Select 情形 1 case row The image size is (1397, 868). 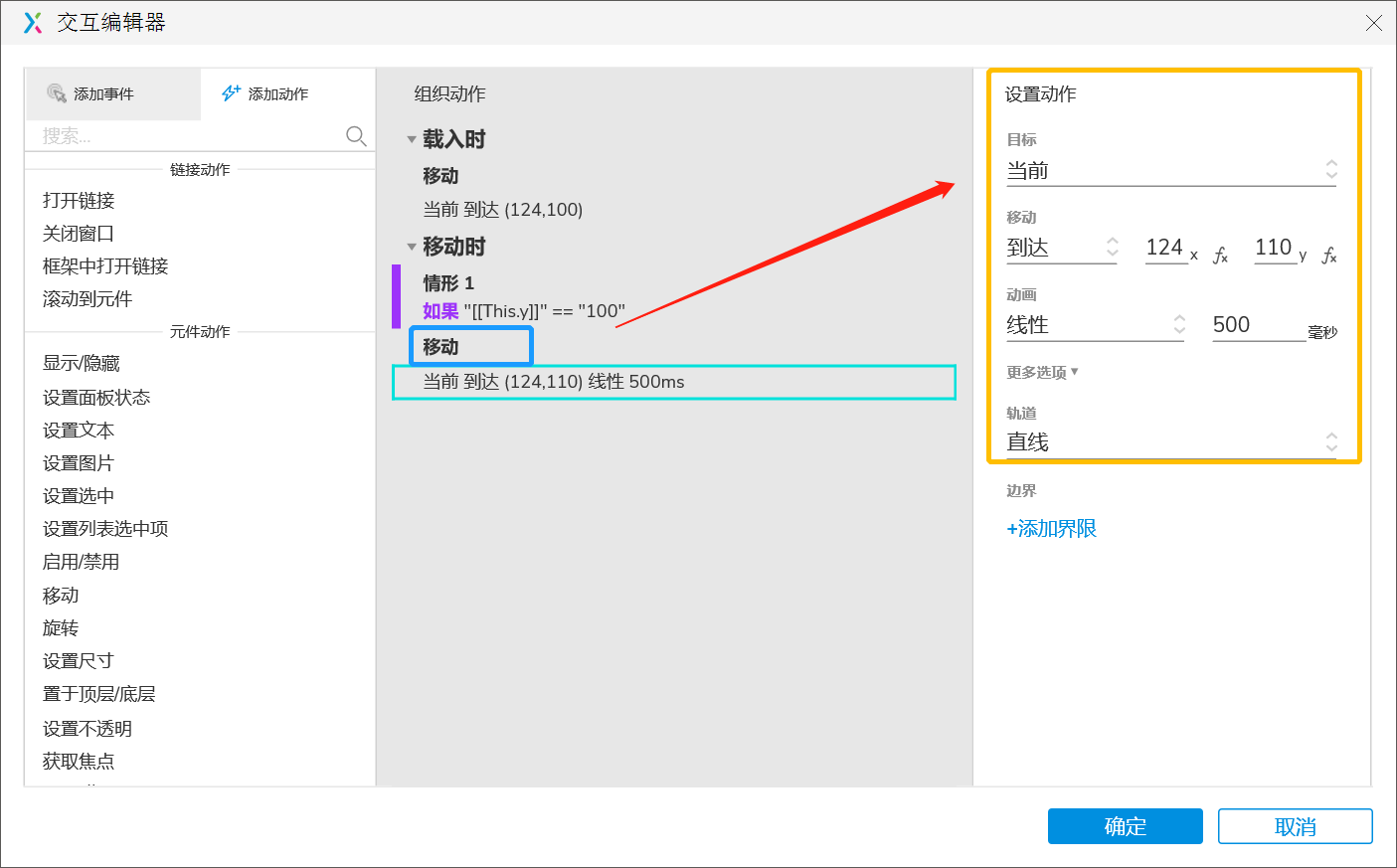(x=448, y=283)
